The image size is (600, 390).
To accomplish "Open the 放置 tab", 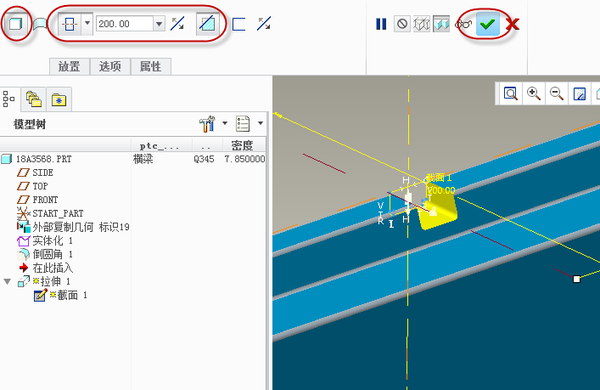I will click(x=69, y=67).
